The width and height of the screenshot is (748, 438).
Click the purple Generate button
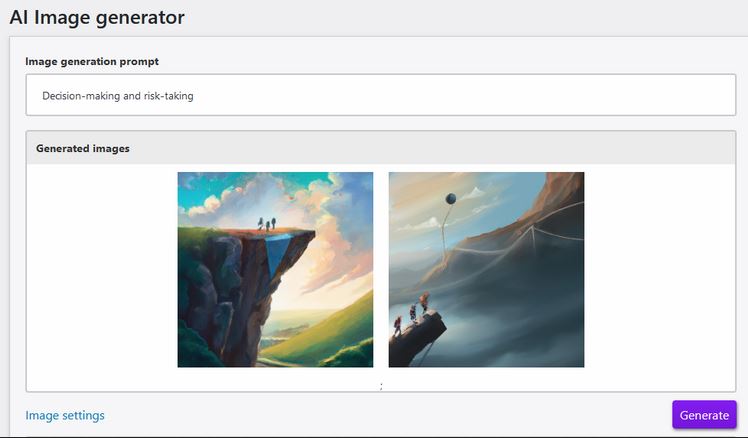[704, 415]
